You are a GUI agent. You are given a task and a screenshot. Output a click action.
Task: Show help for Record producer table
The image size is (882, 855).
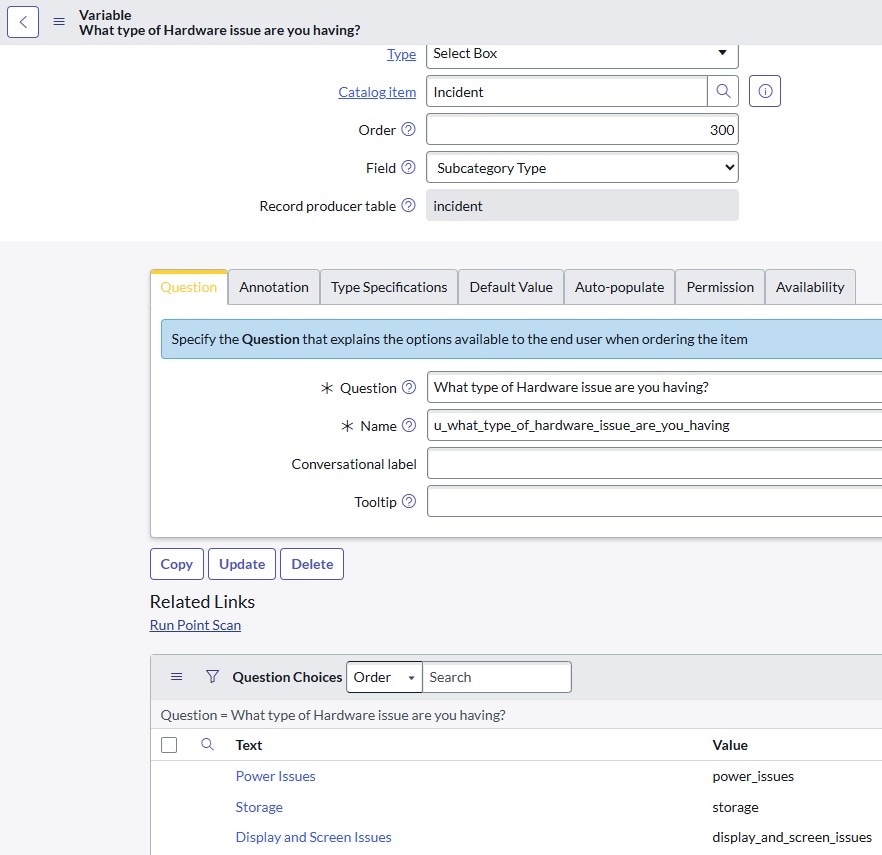point(408,205)
